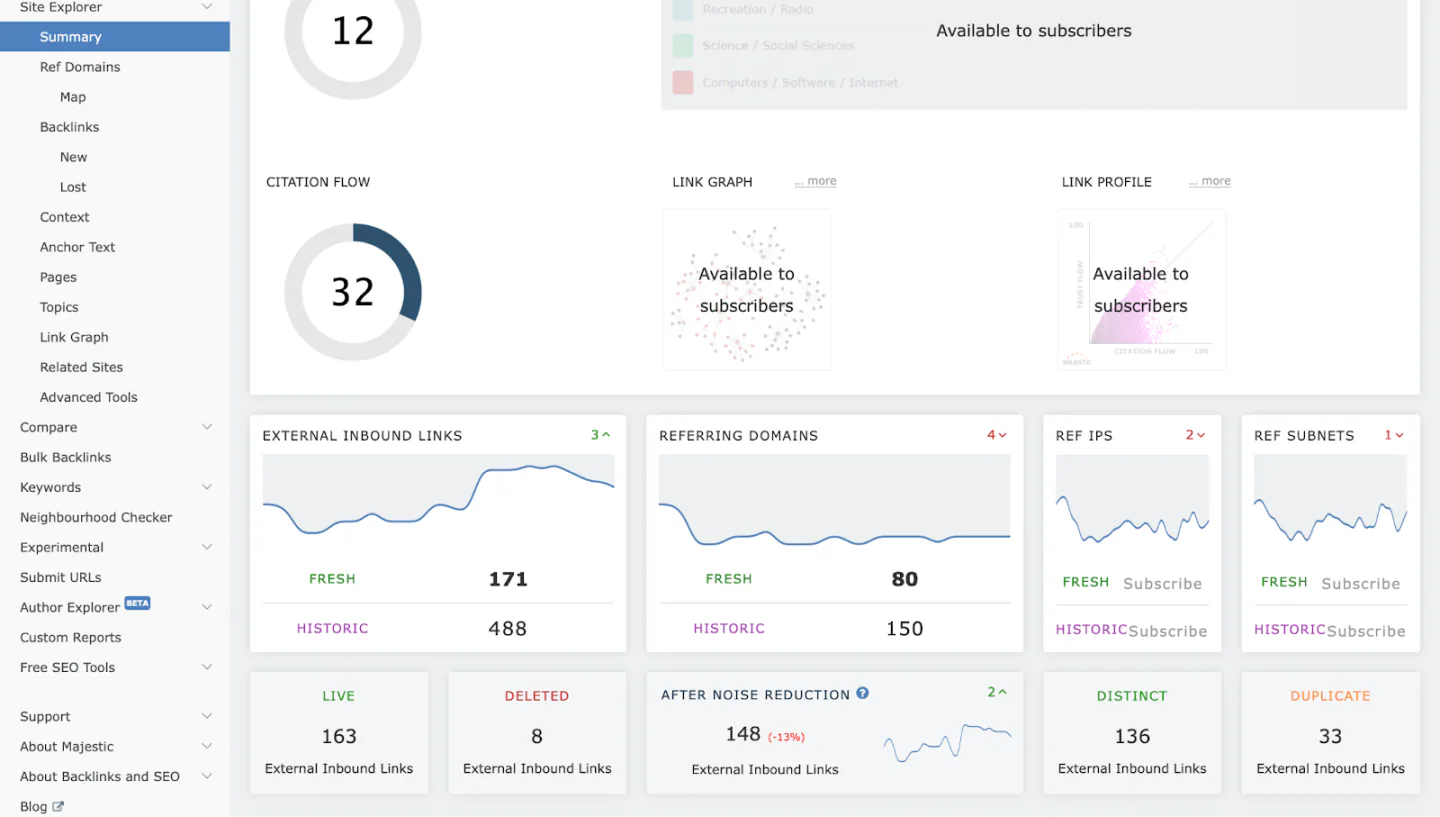Screen dimensions: 1440x817
Task: Click the green Science / Social Sciences swatch
Action: coord(683,46)
